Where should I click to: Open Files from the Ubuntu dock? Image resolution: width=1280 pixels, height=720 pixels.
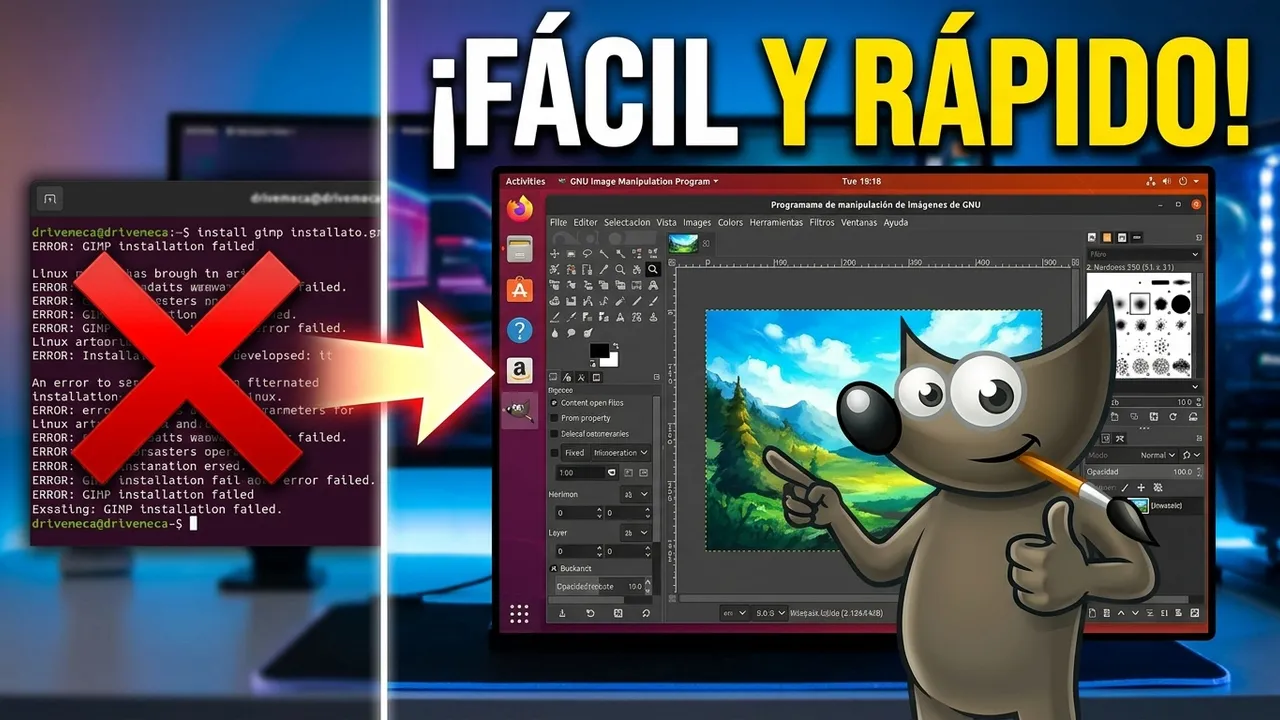point(519,249)
